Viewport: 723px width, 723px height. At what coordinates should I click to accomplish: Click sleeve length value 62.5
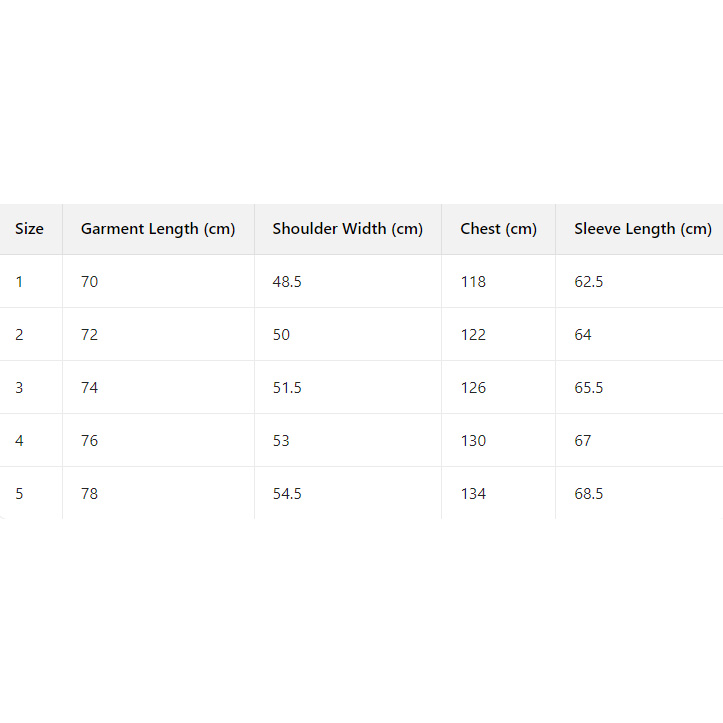(x=589, y=282)
